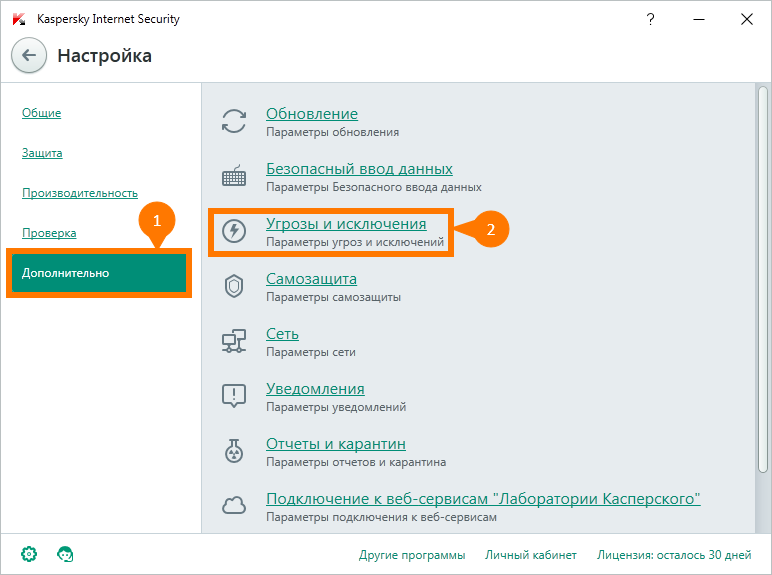The height and width of the screenshot is (575, 772).
Task: Click the lightning bolt threats icon
Action: tap(234, 230)
